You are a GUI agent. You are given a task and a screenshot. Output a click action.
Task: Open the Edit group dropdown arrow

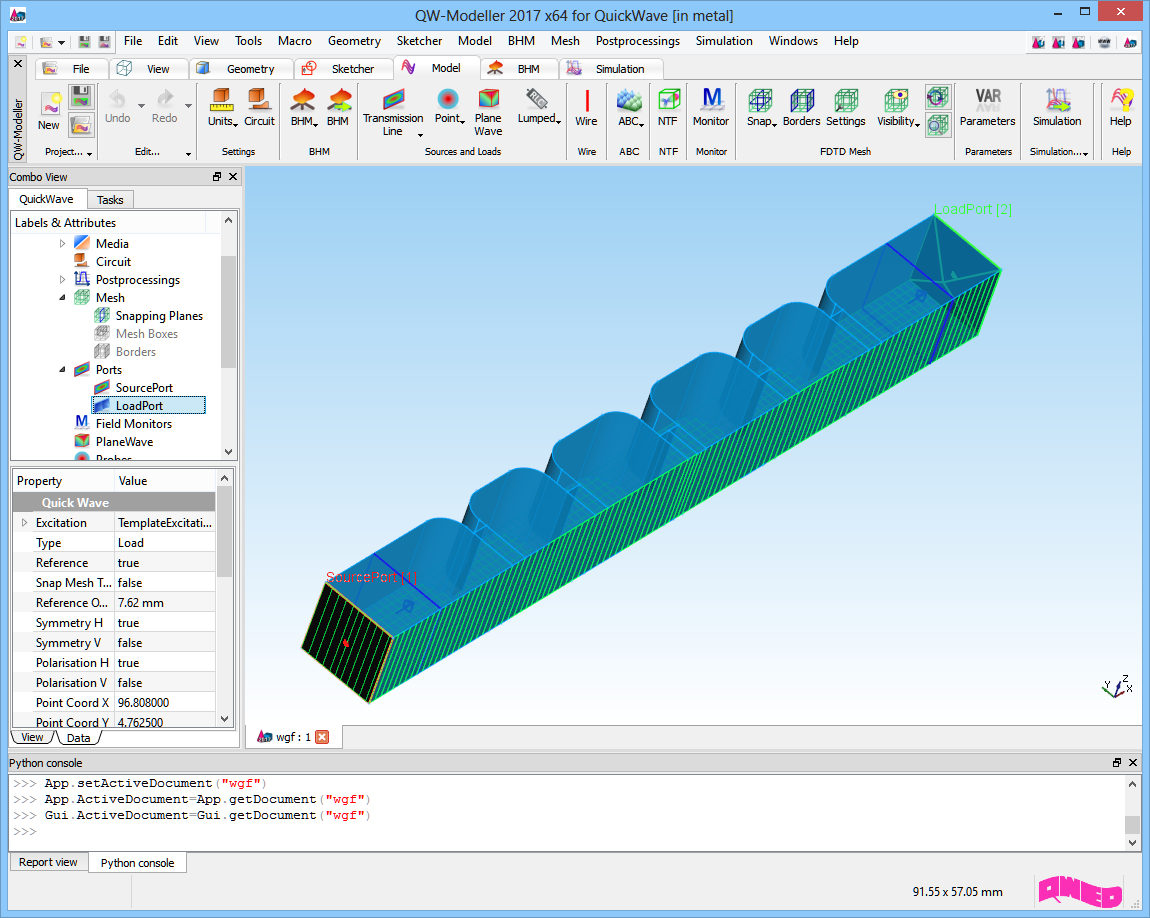188,153
